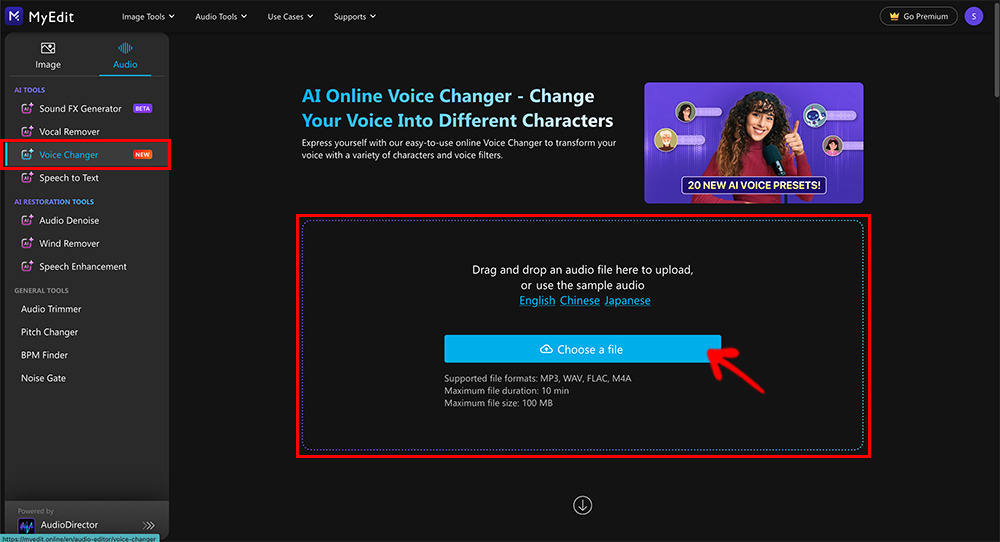Screen dimensions: 1000x542
Task: Click the image icon above Image tab
Action: click(x=48, y=48)
